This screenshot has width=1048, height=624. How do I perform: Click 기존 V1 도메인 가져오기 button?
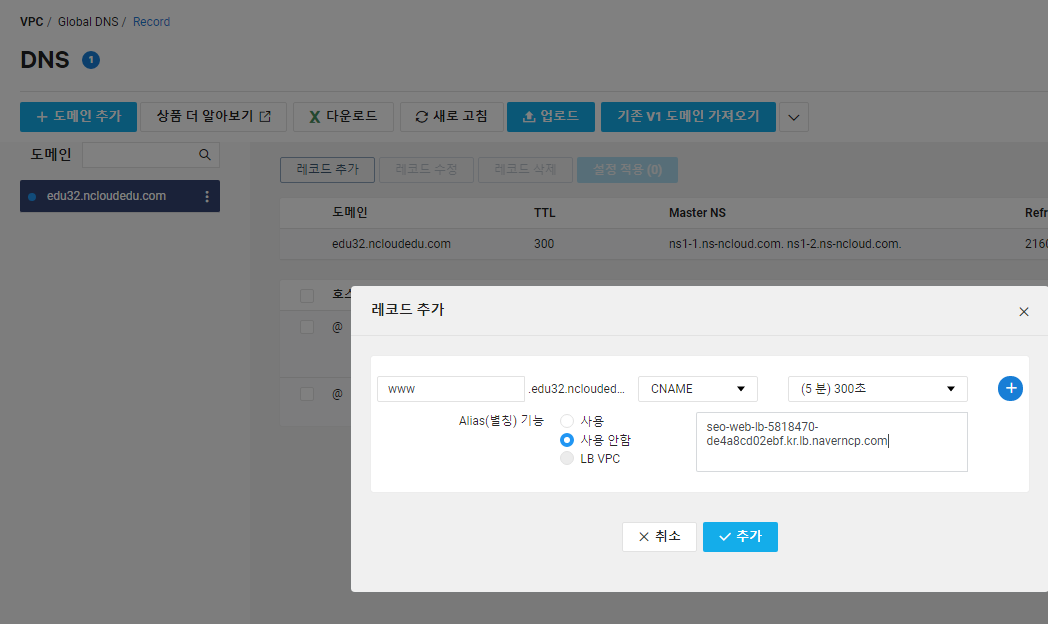click(x=688, y=117)
